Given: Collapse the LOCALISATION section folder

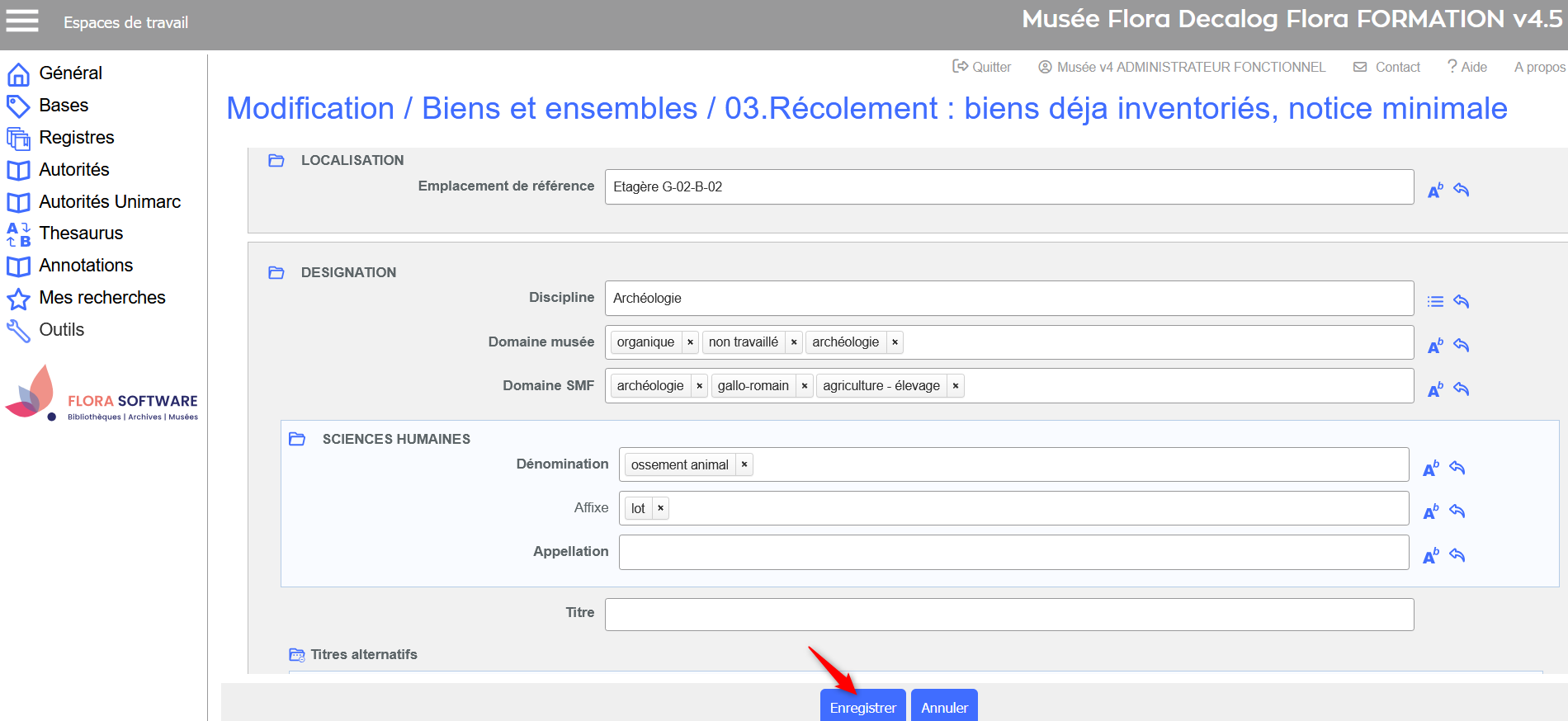Looking at the screenshot, I should [x=276, y=161].
